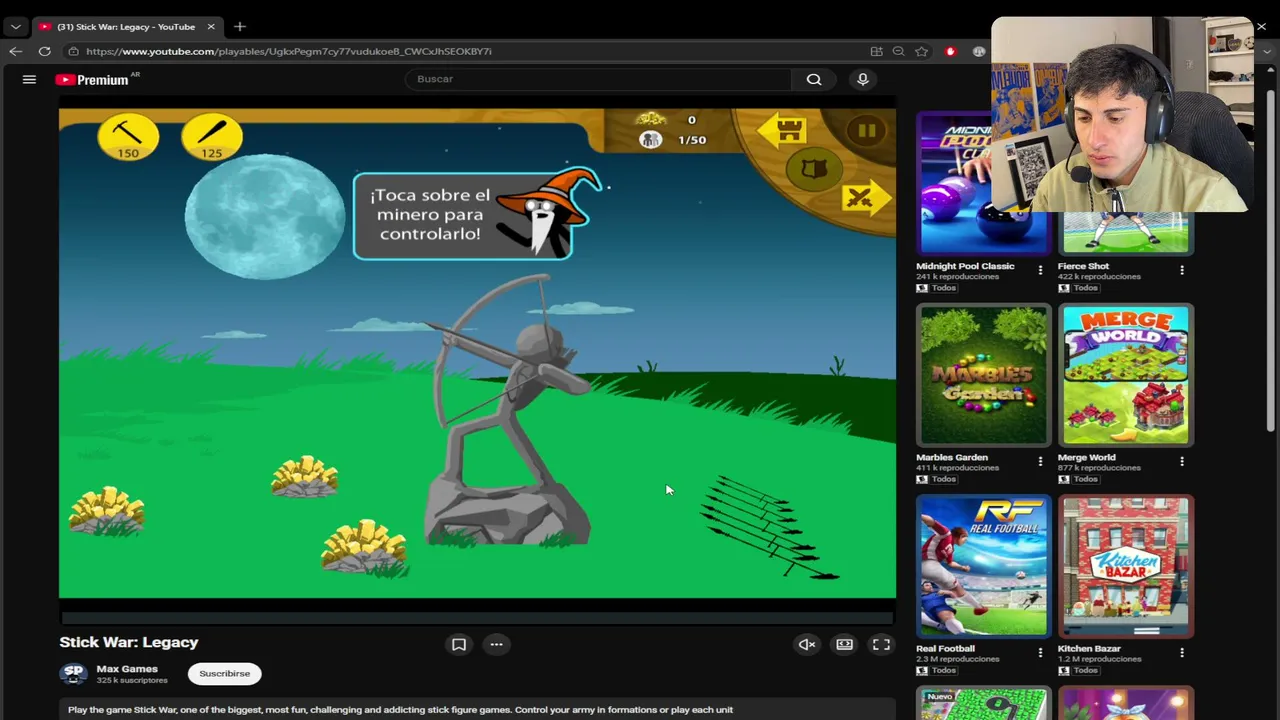This screenshot has width=1280, height=720.
Task: Save the game with bookmark icon
Action: (x=459, y=645)
